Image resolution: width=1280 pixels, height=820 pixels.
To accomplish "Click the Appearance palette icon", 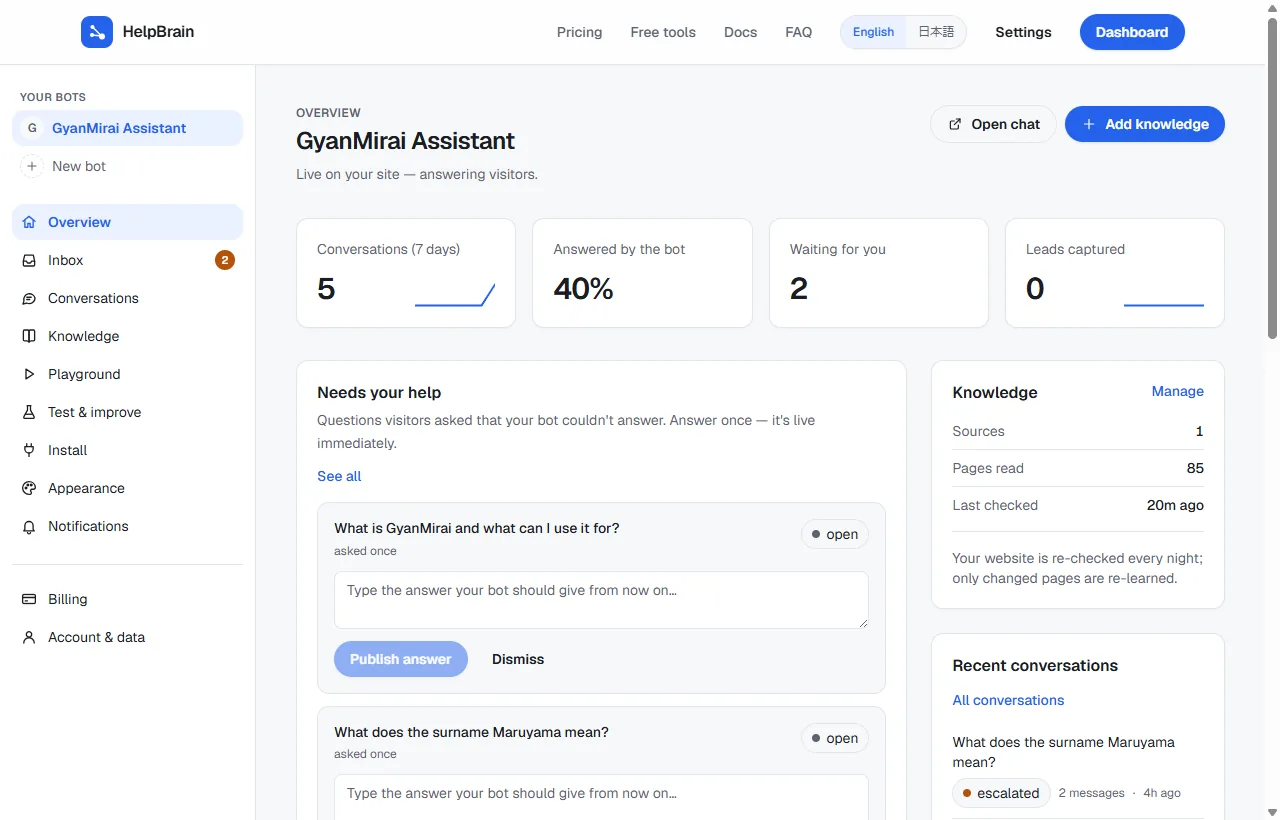I will pyautogui.click(x=29, y=488).
